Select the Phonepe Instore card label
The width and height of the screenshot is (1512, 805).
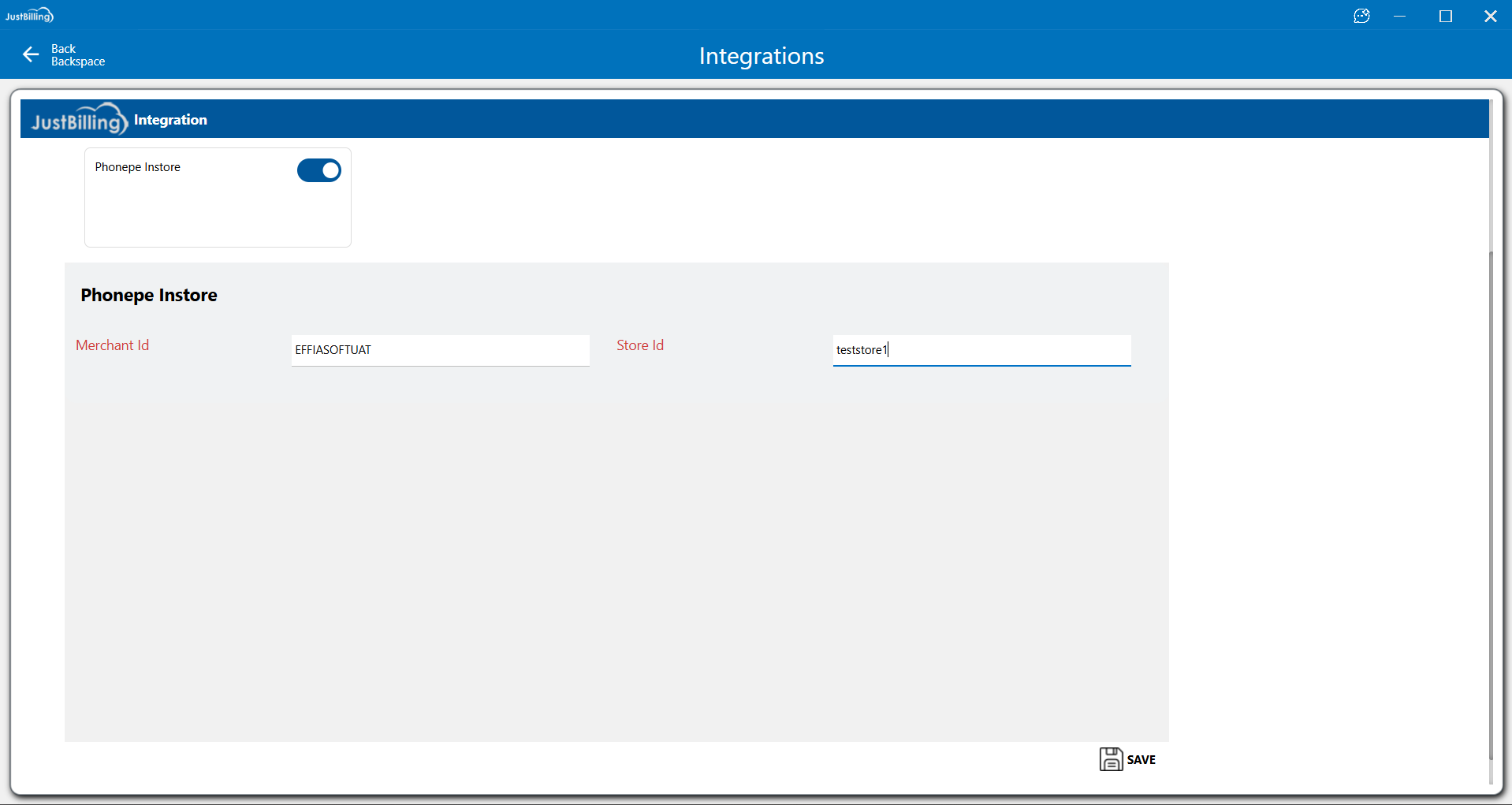(138, 167)
